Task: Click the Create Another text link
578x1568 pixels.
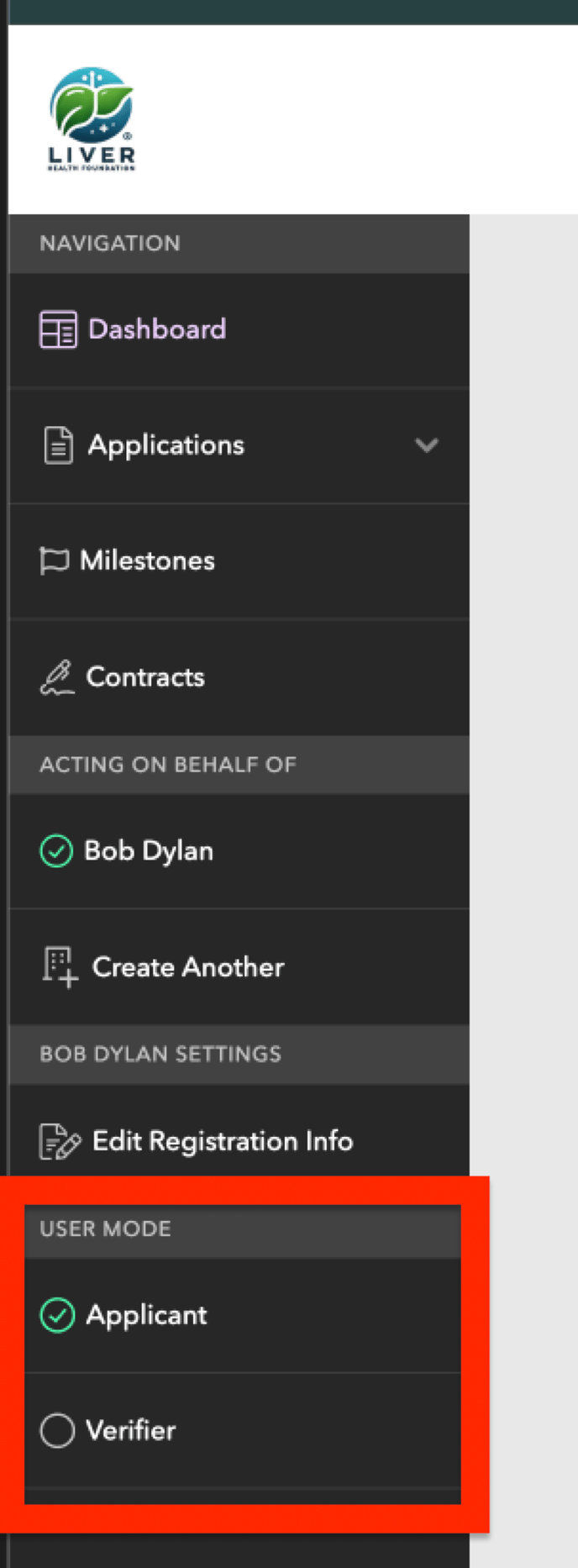Action: tap(188, 967)
